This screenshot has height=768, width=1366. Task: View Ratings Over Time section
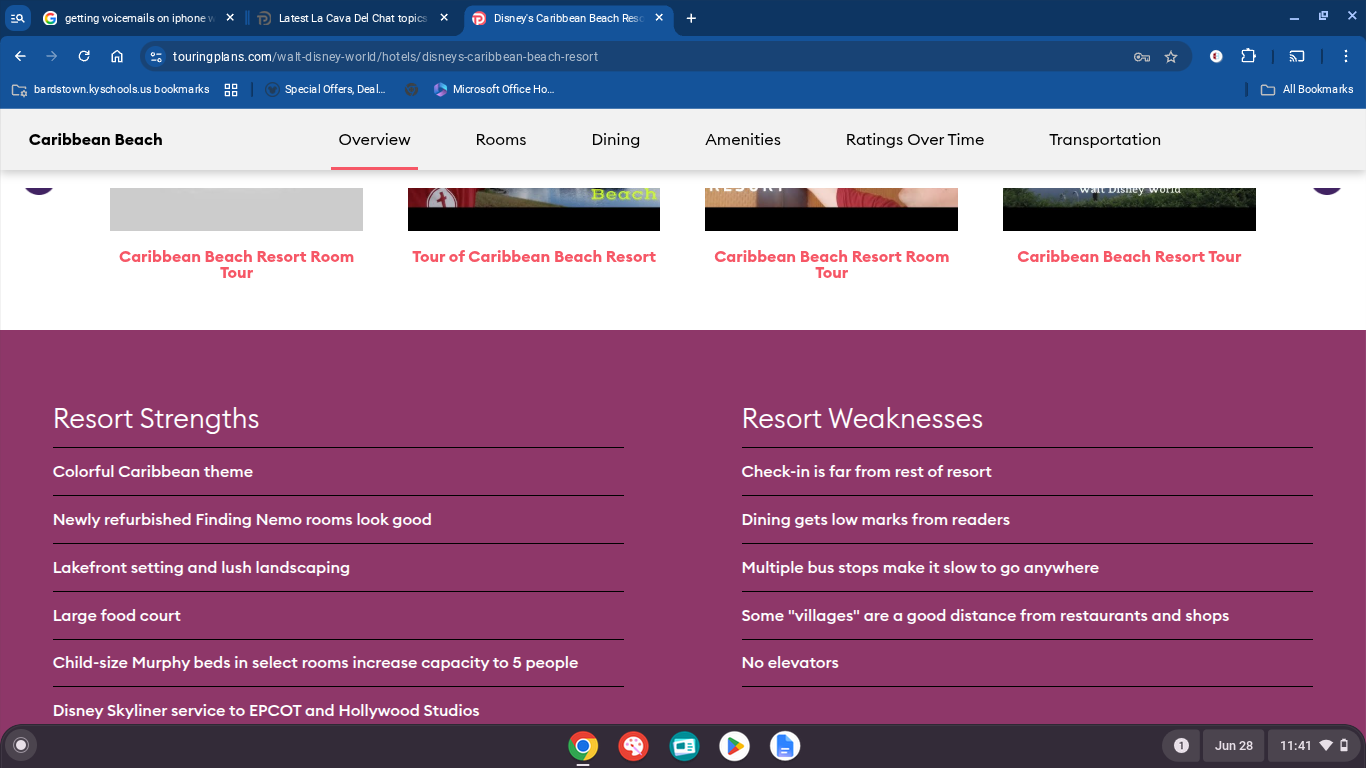point(915,140)
